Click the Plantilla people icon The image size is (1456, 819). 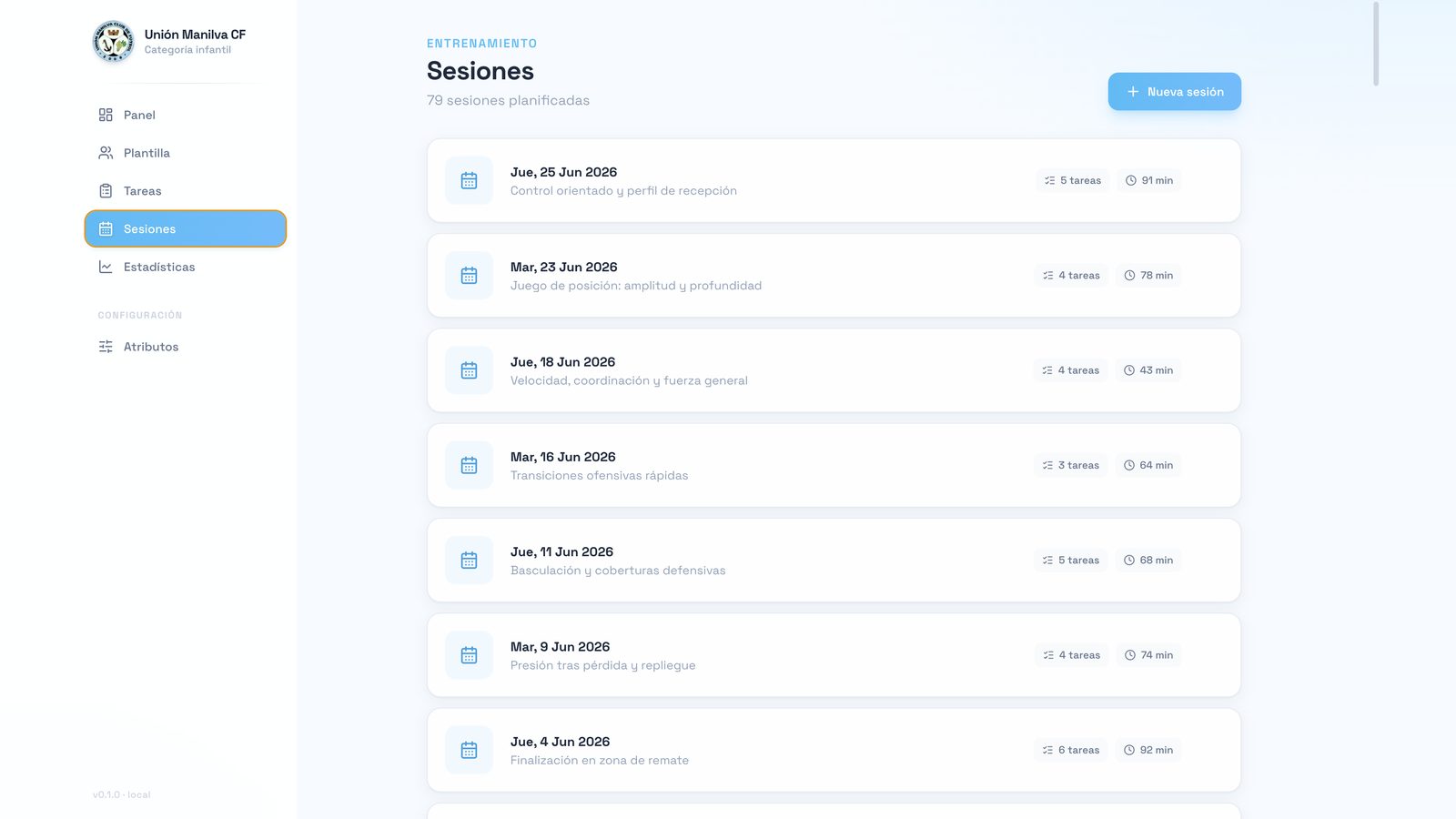click(106, 153)
